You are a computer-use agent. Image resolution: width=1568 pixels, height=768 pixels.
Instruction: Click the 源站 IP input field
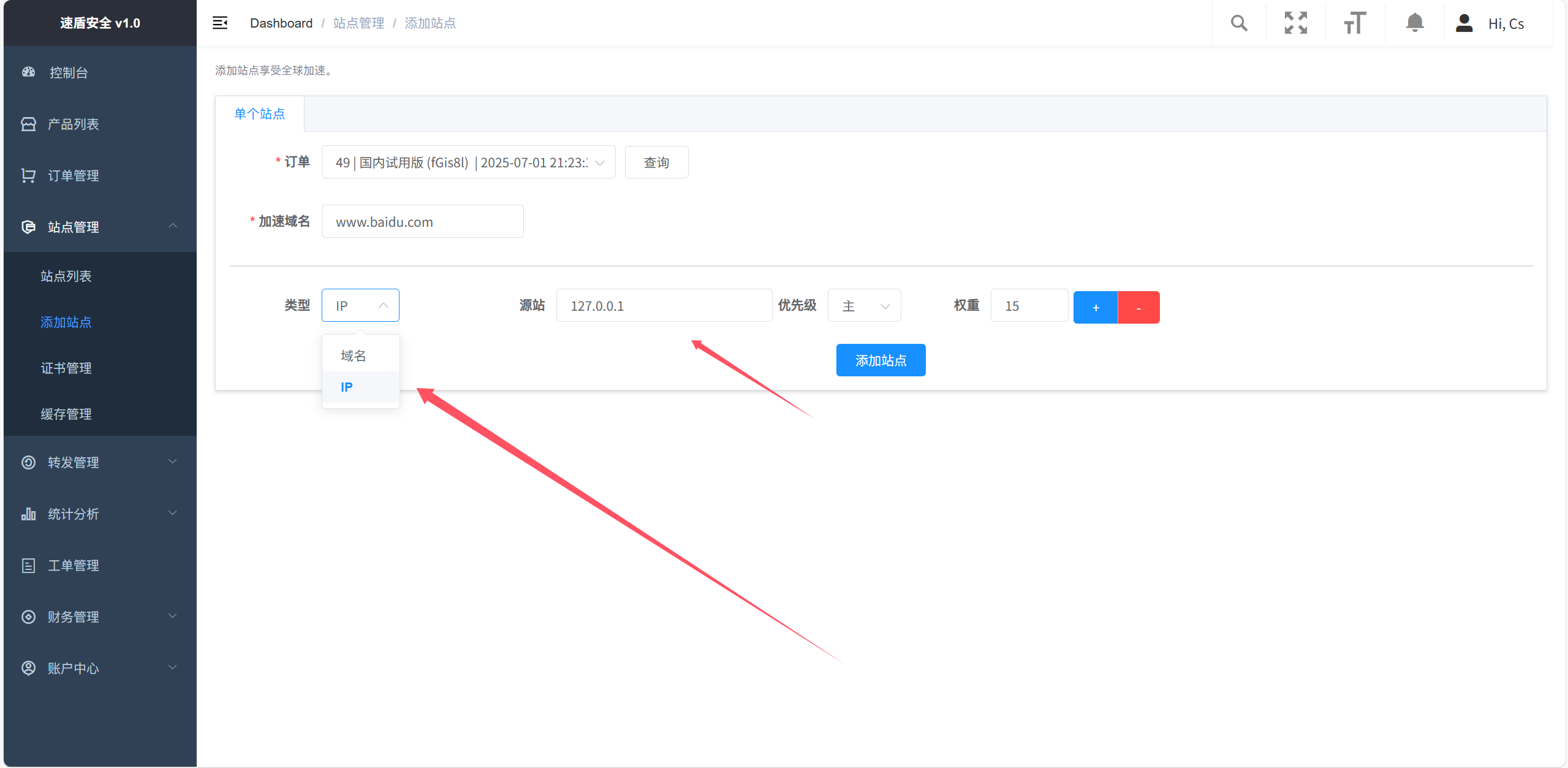click(664, 306)
